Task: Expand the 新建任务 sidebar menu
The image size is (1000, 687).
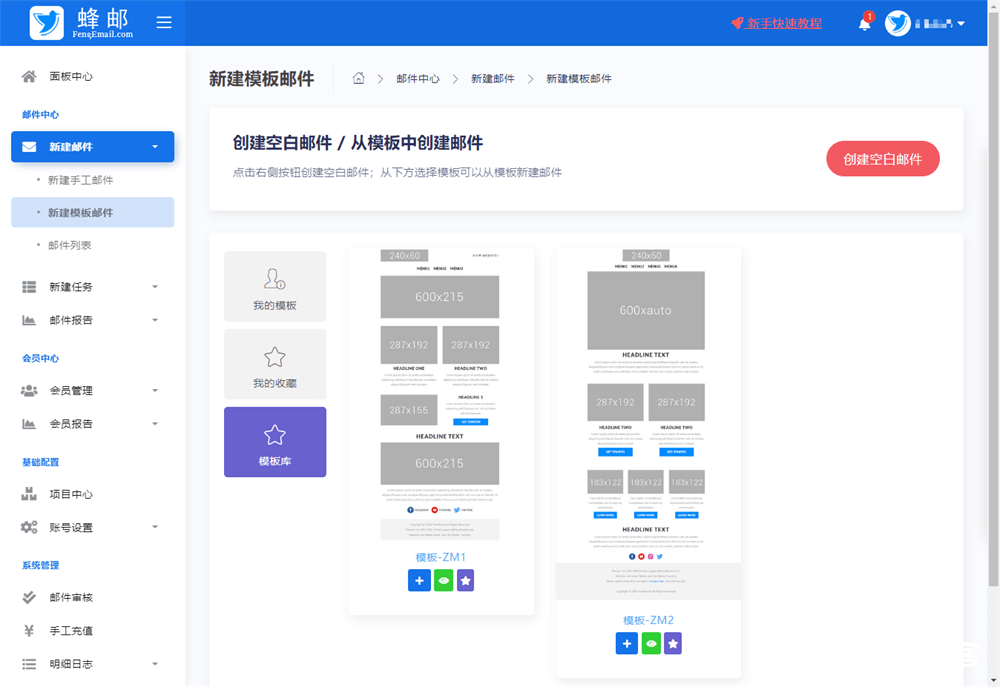Action: [92, 287]
